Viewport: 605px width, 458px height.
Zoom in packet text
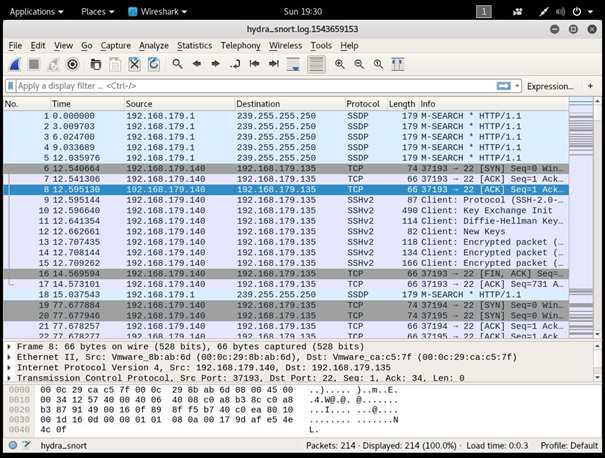point(340,64)
